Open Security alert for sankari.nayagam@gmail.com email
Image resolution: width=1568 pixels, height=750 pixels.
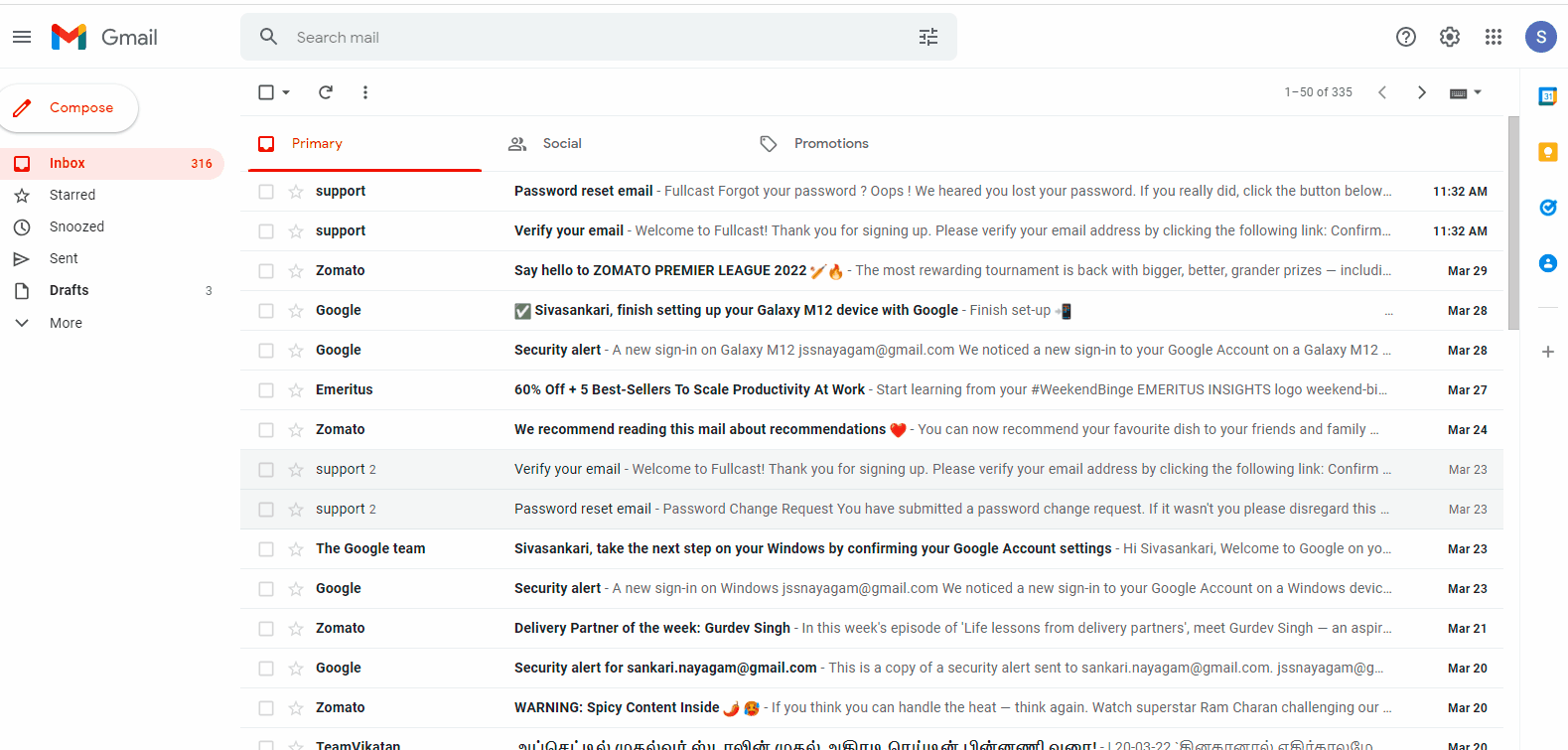coord(872,669)
